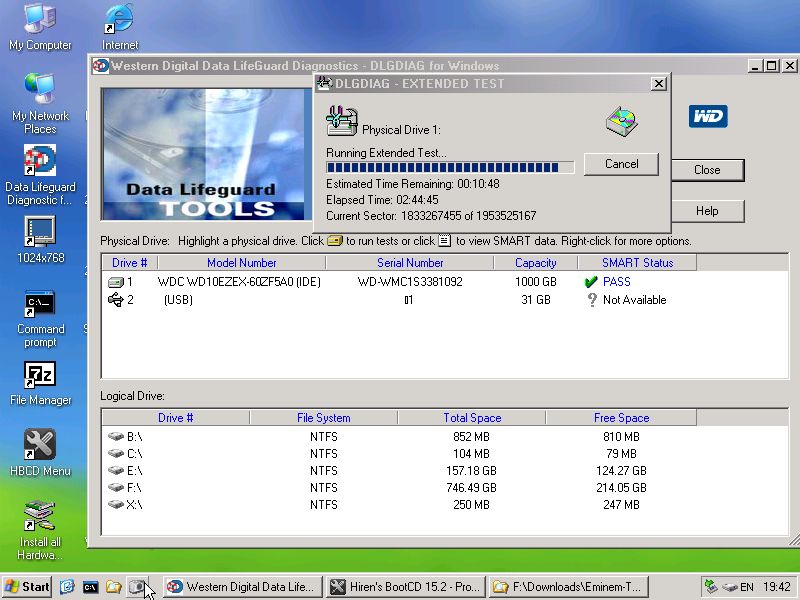Sort physical drives by Model Number column
The image size is (800, 600).
[x=242, y=263]
